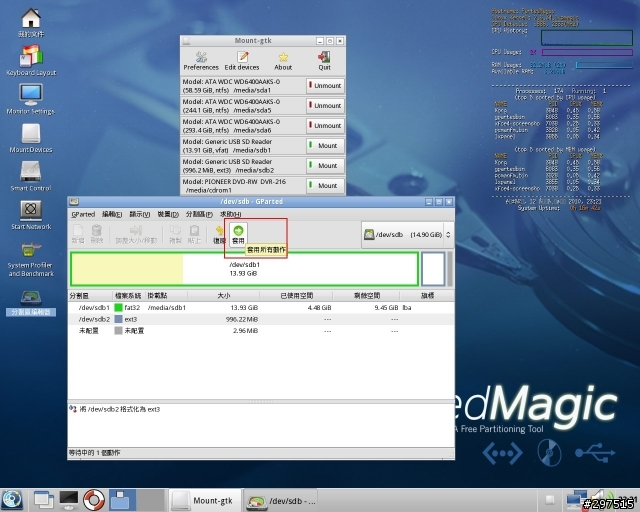The height and width of the screenshot is (512, 640).
Task: Click the gray unallocated color swatch
Action: pyautogui.click(x=118, y=331)
